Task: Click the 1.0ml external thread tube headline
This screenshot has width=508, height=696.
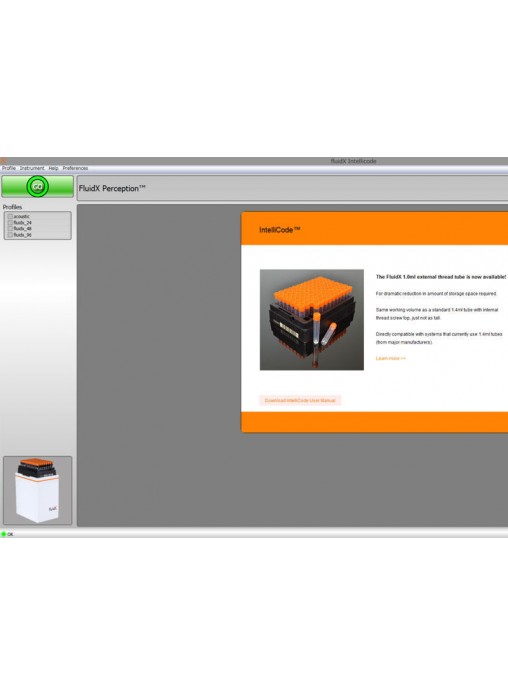Action: (441, 277)
